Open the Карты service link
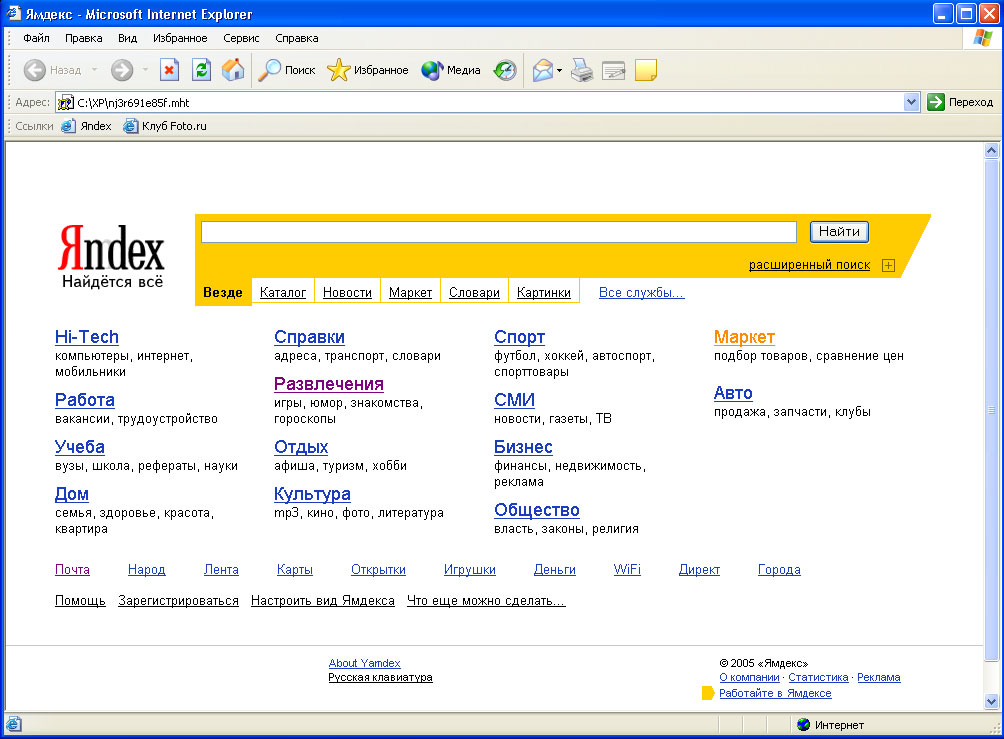1004x739 pixels. pyautogui.click(x=295, y=569)
